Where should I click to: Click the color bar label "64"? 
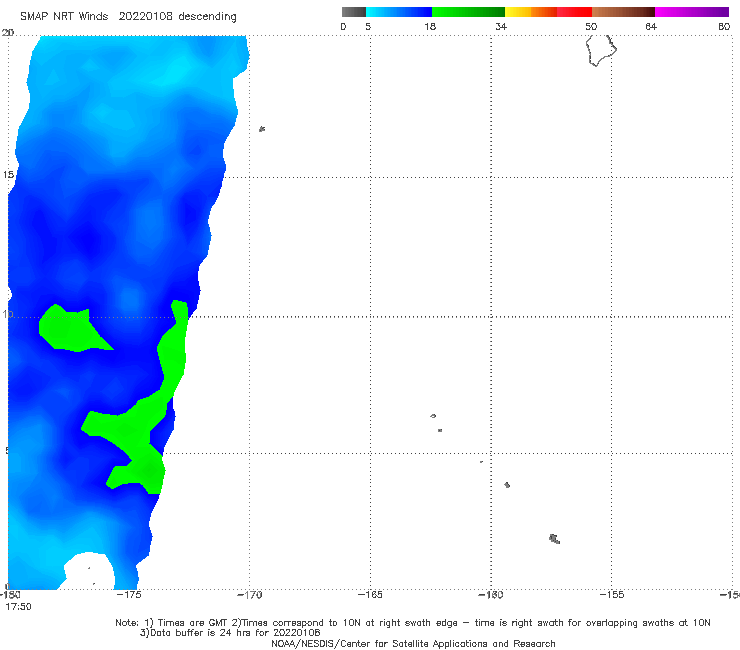tap(651, 26)
